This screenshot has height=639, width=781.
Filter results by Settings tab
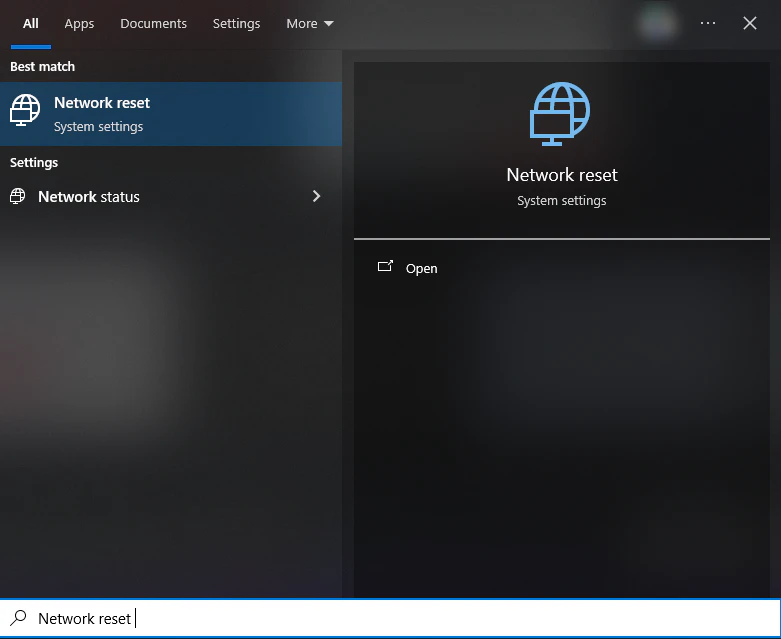tap(236, 23)
